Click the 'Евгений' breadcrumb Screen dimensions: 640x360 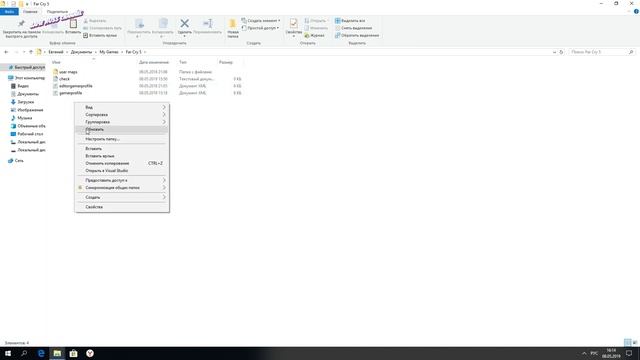56,52
